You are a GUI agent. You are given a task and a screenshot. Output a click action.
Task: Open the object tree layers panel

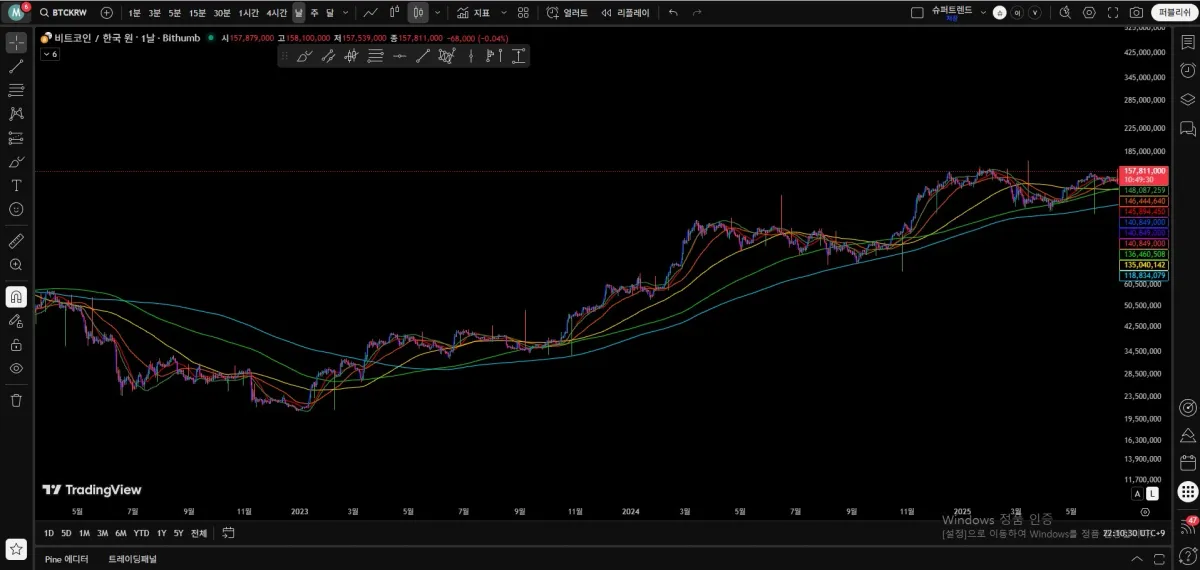click(x=1187, y=99)
